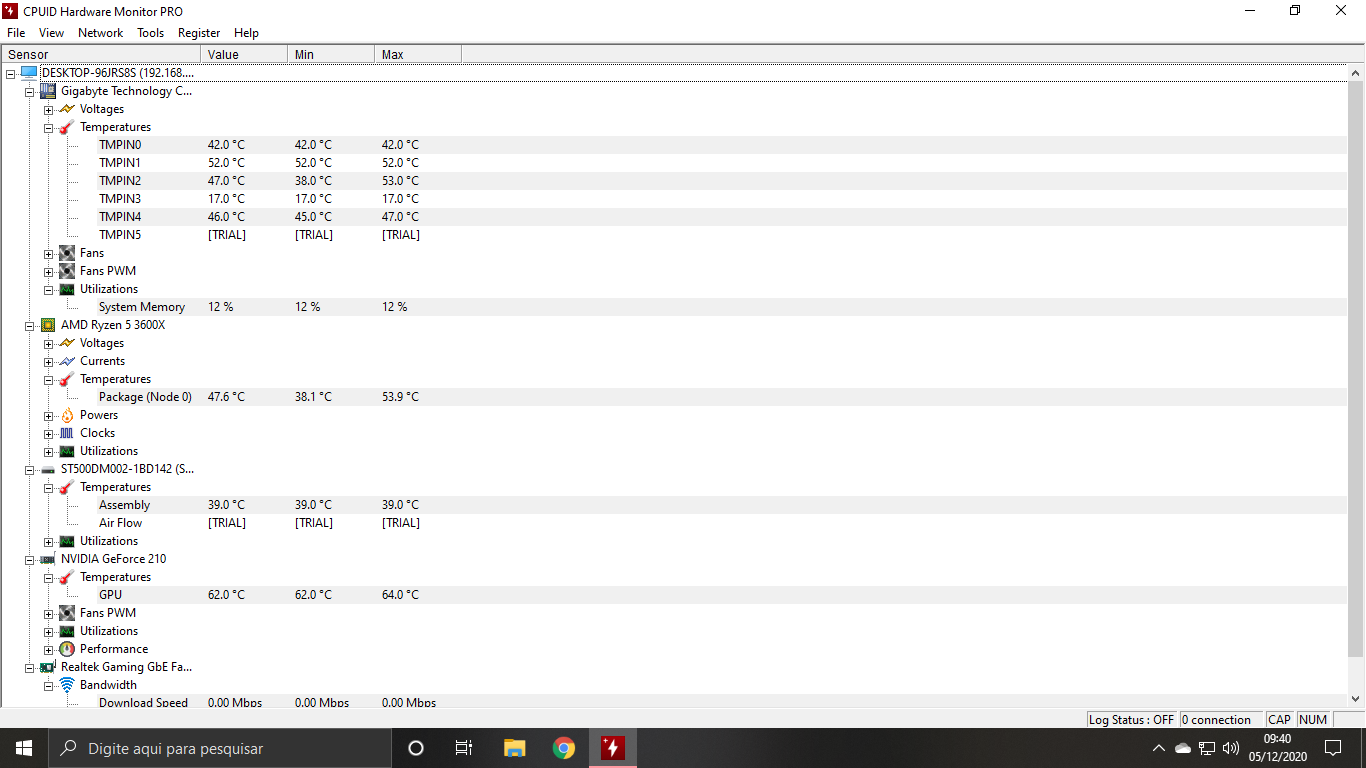Click the Ryzen Powers flame icon
1366x768 pixels.
(x=67, y=415)
